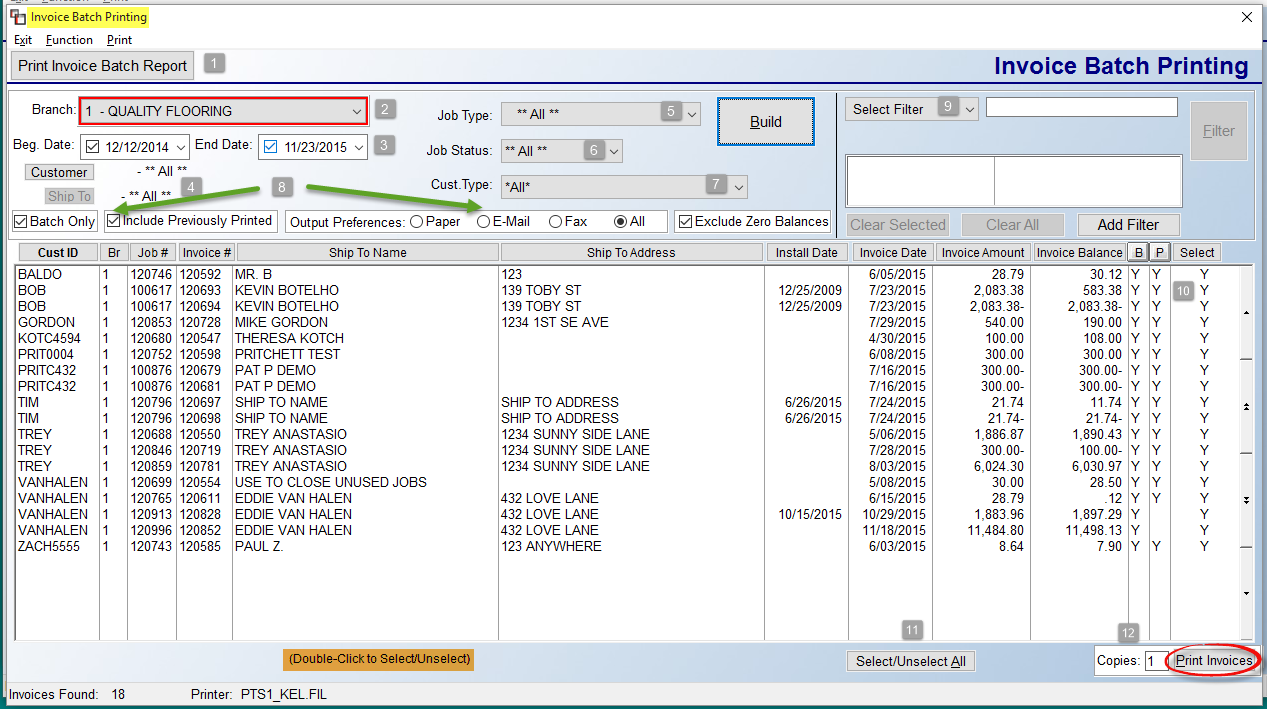1267x709 pixels.
Task: Click the Add Filter button
Action: [x=1128, y=224]
